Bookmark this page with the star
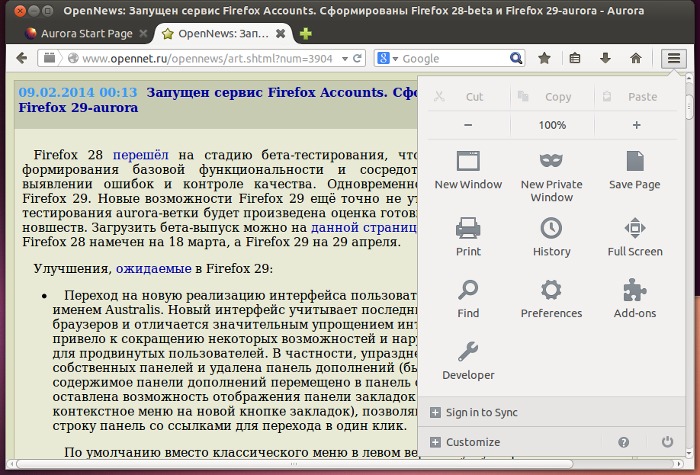Image resolution: width=700 pixels, height=475 pixels. click(x=544, y=58)
